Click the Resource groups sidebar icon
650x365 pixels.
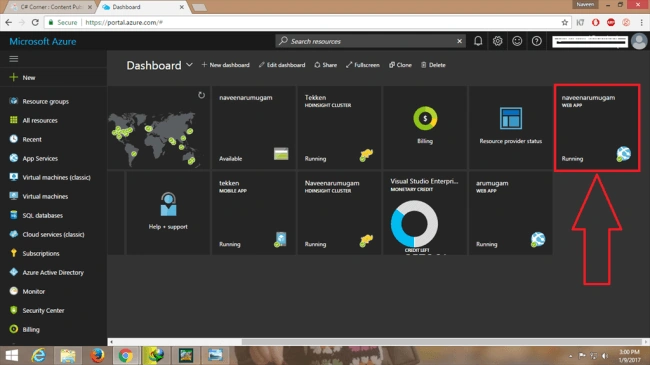pyautogui.click(x=14, y=101)
